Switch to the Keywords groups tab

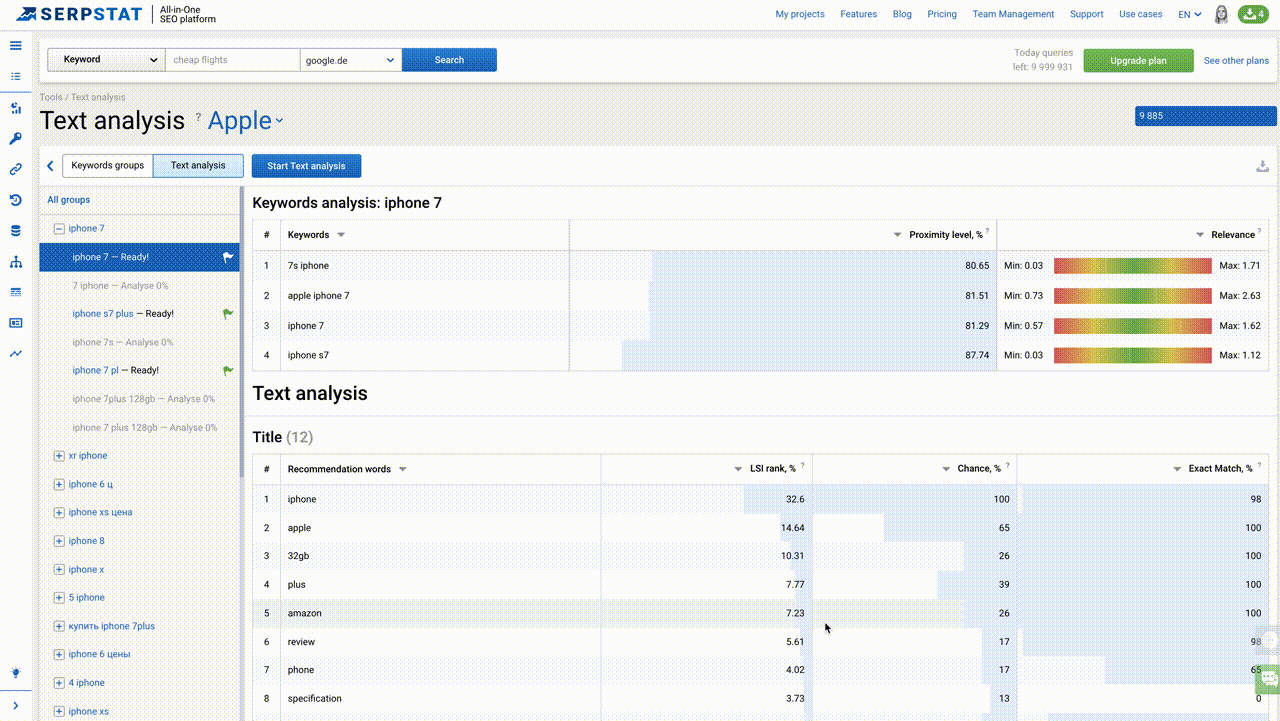(107, 166)
